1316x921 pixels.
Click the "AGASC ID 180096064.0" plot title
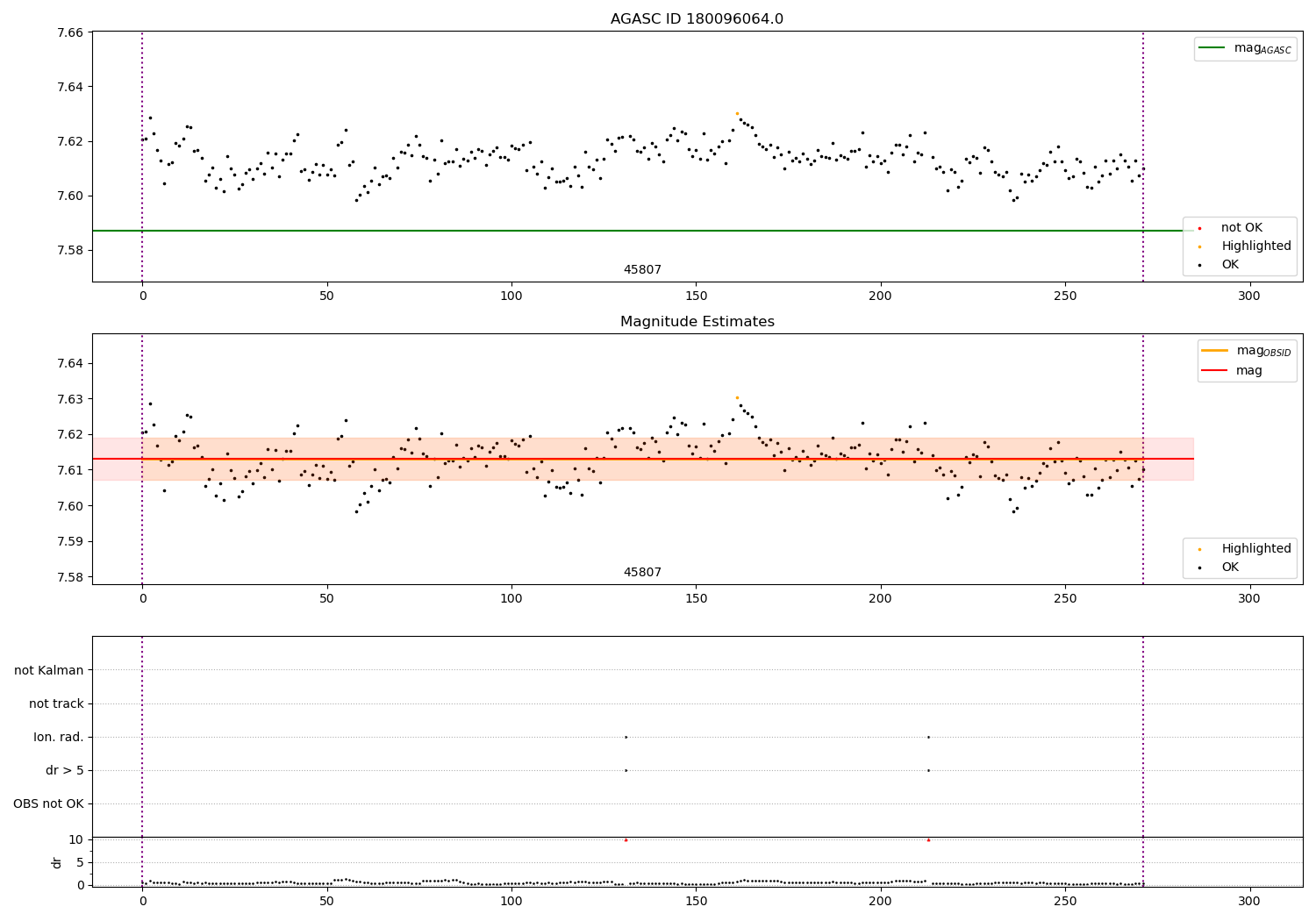(x=697, y=19)
